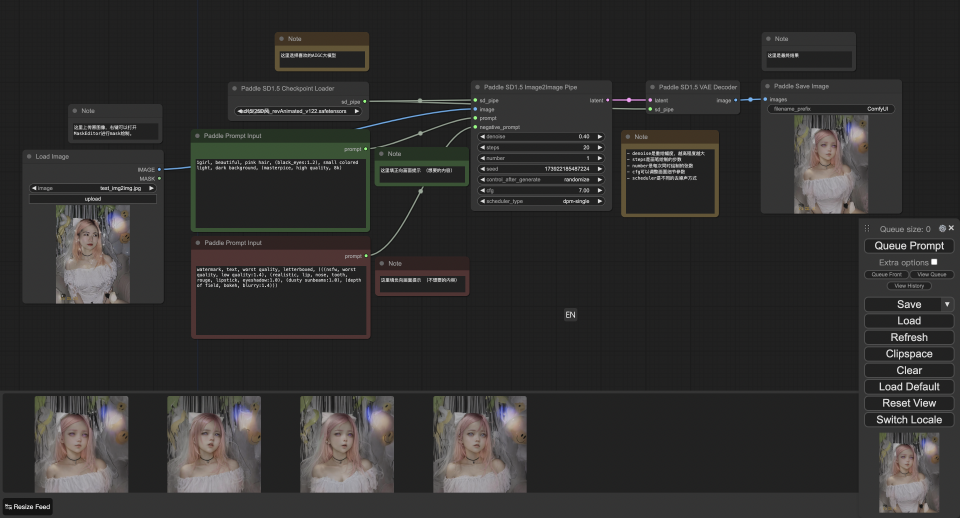Click the Switch Locale button

pyautogui.click(x=909, y=420)
